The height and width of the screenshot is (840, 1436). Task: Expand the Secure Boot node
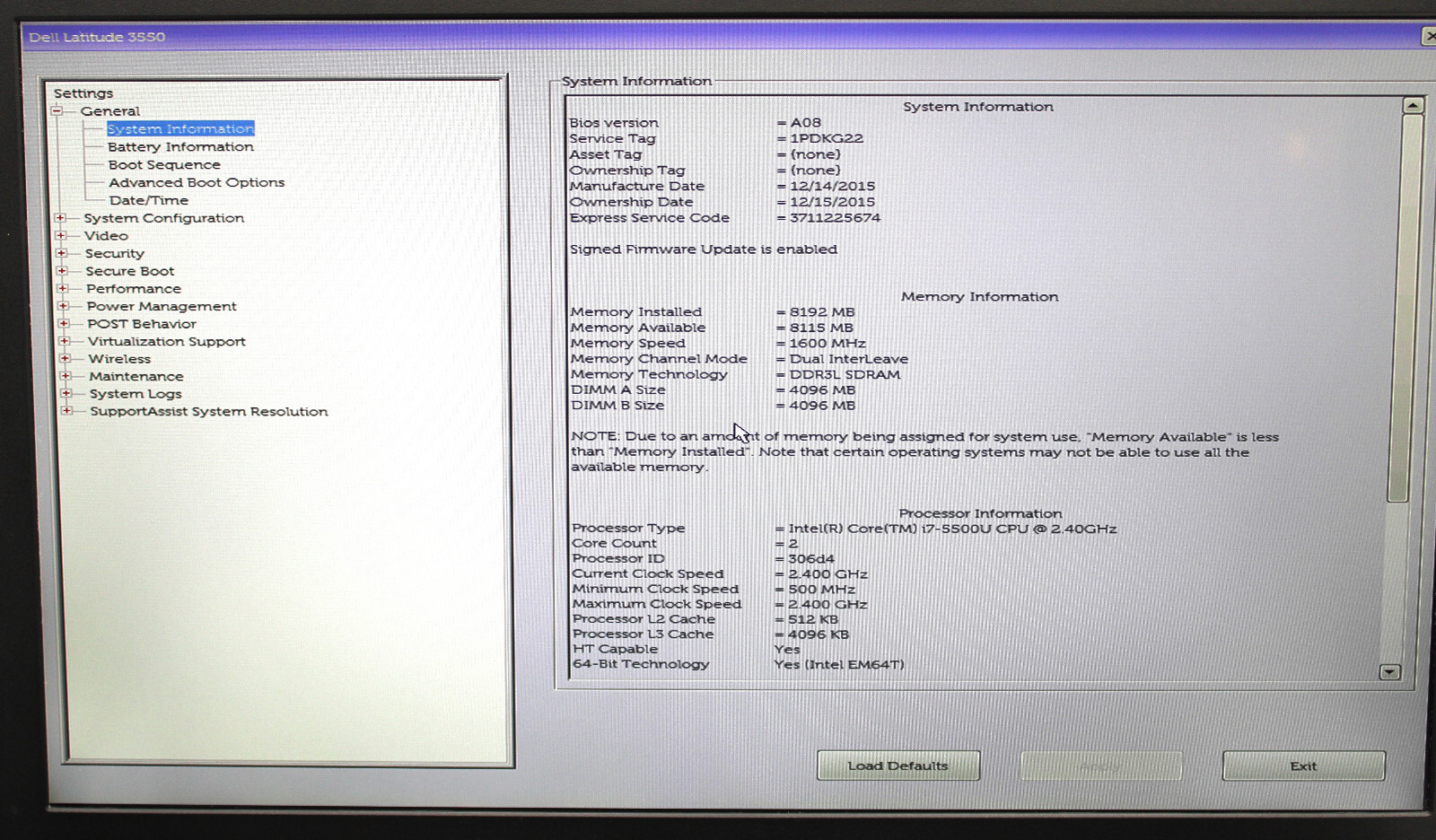(x=62, y=271)
